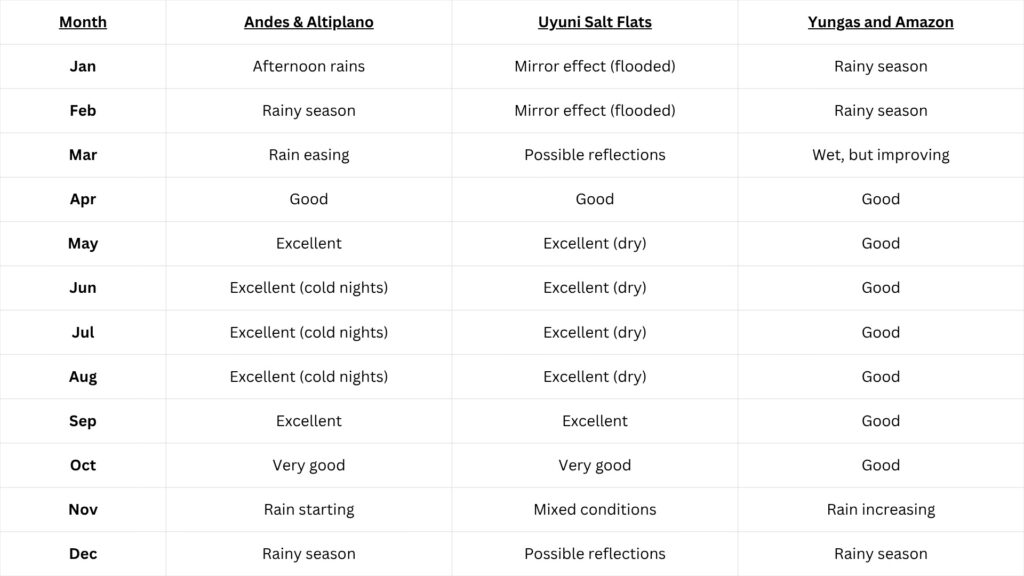Click the Uyuni Salt Flats header
The width and height of the screenshot is (1024, 576).
(595, 22)
